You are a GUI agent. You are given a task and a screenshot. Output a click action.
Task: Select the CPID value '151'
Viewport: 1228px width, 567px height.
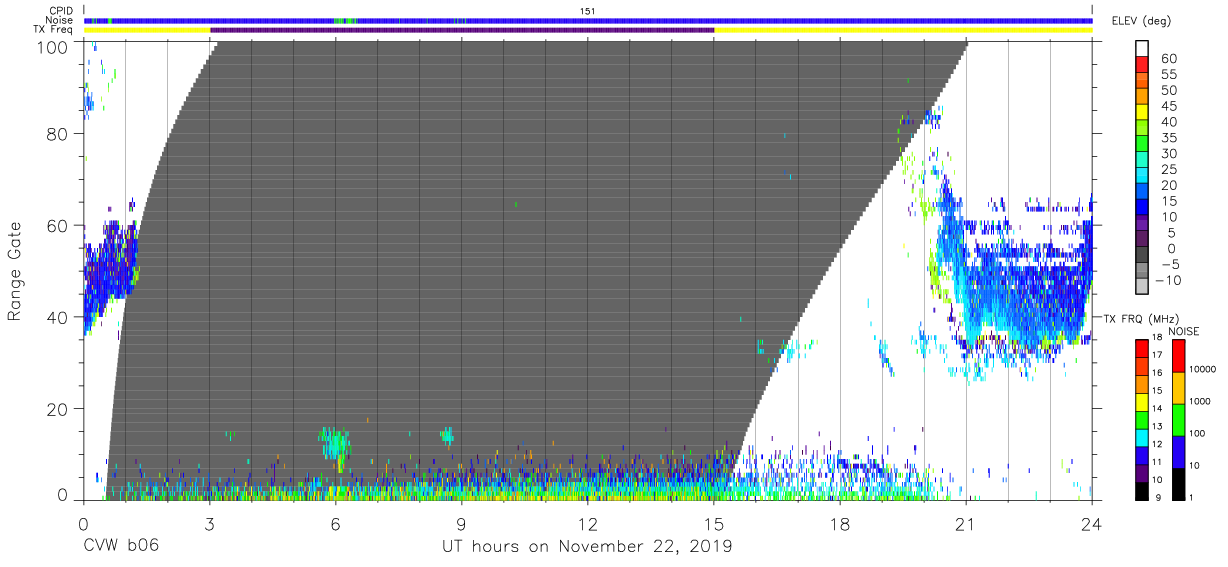tap(587, 10)
